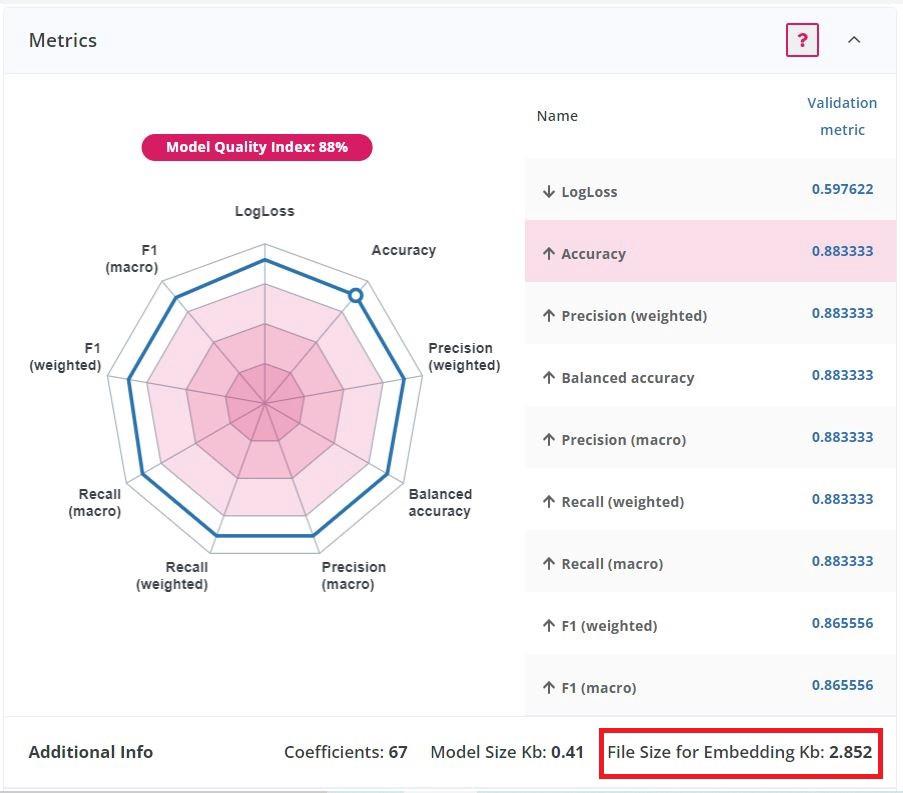Click the Name column header
This screenshot has width=903, height=793.
pos(557,116)
